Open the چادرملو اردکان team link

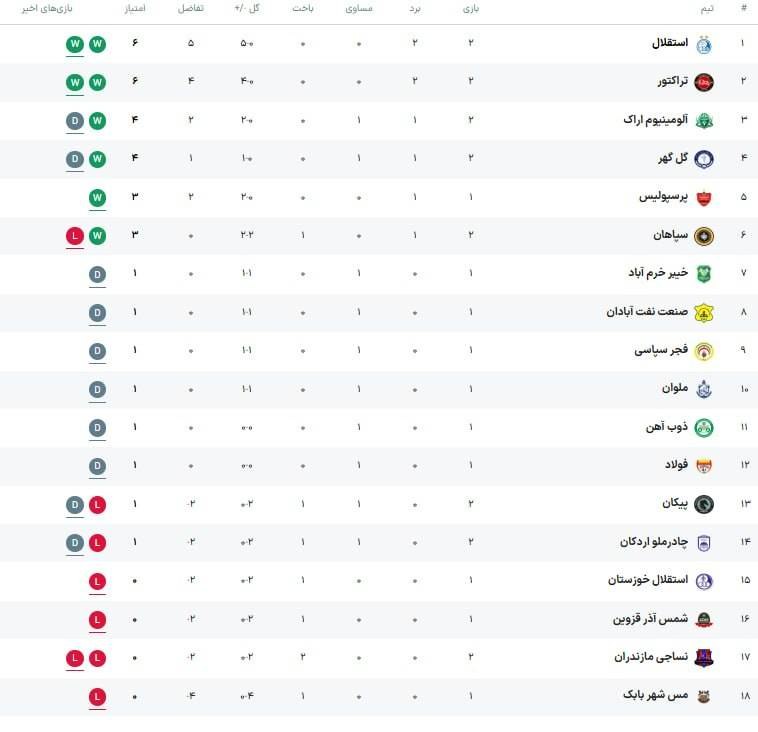tap(654, 542)
